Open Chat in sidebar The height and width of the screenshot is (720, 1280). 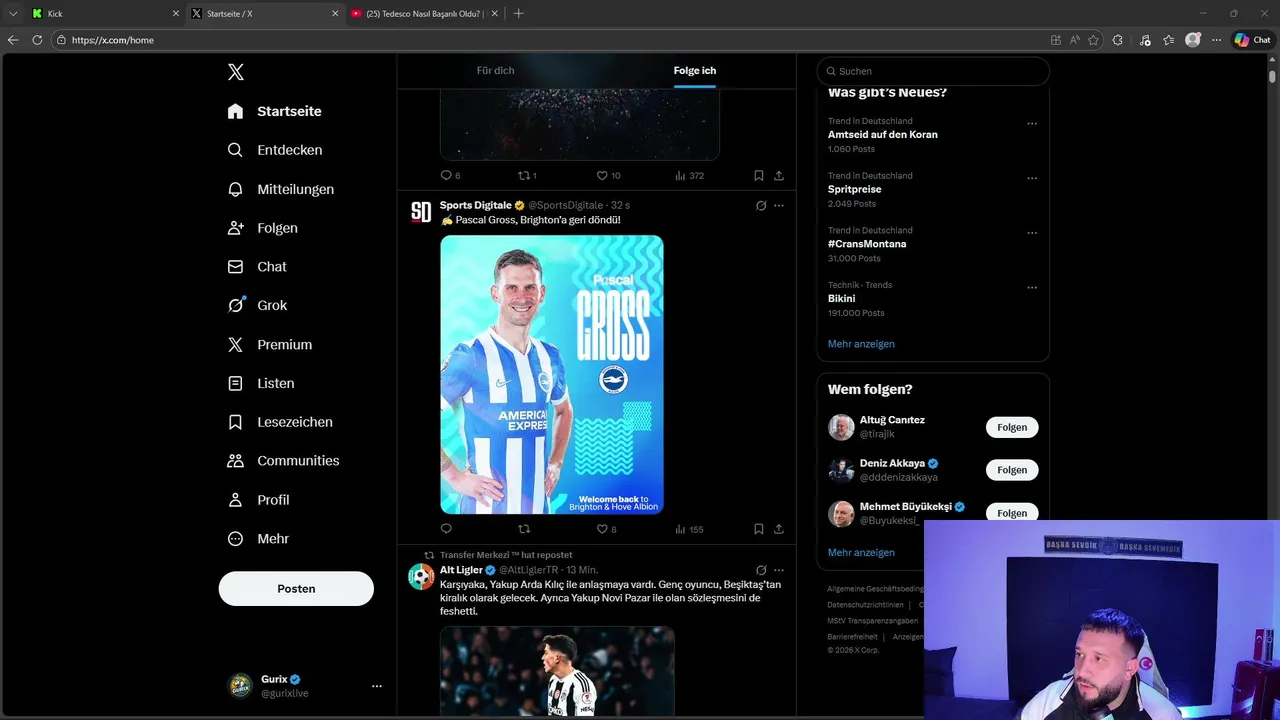coord(257,267)
